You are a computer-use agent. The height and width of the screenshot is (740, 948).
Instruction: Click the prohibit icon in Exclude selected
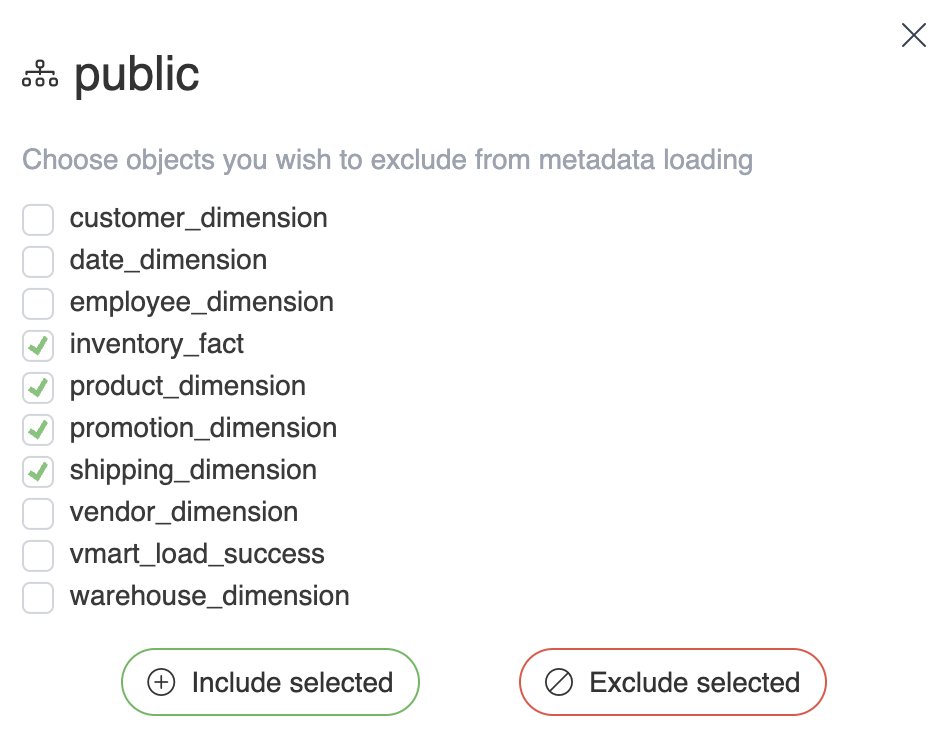click(558, 683)
